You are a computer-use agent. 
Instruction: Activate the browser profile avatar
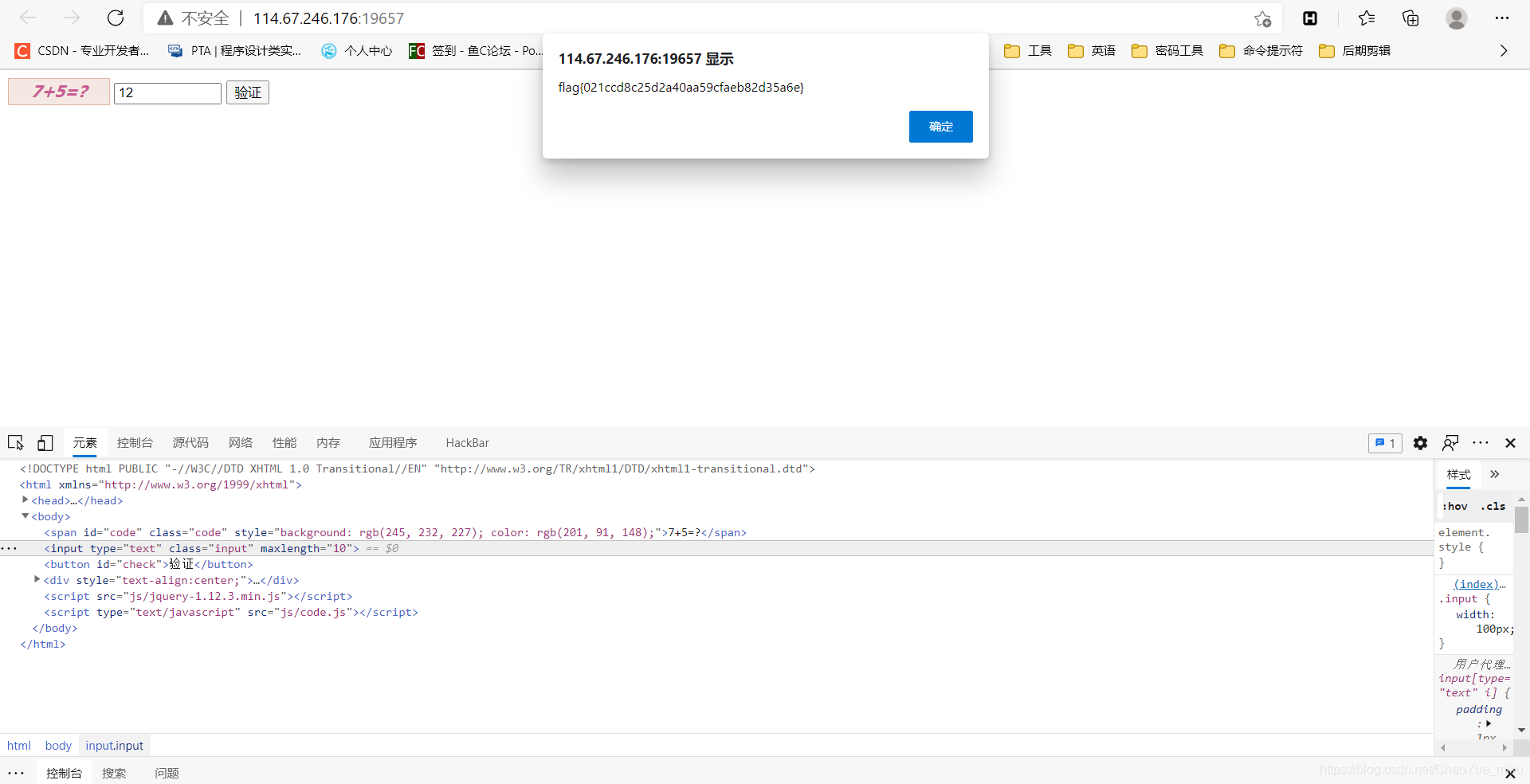[1457, 18]
